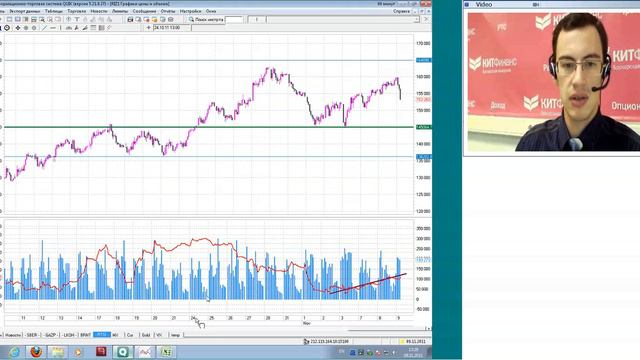Open the media player taskbar icon
The image size is (640, 360).
coord(78,352)
